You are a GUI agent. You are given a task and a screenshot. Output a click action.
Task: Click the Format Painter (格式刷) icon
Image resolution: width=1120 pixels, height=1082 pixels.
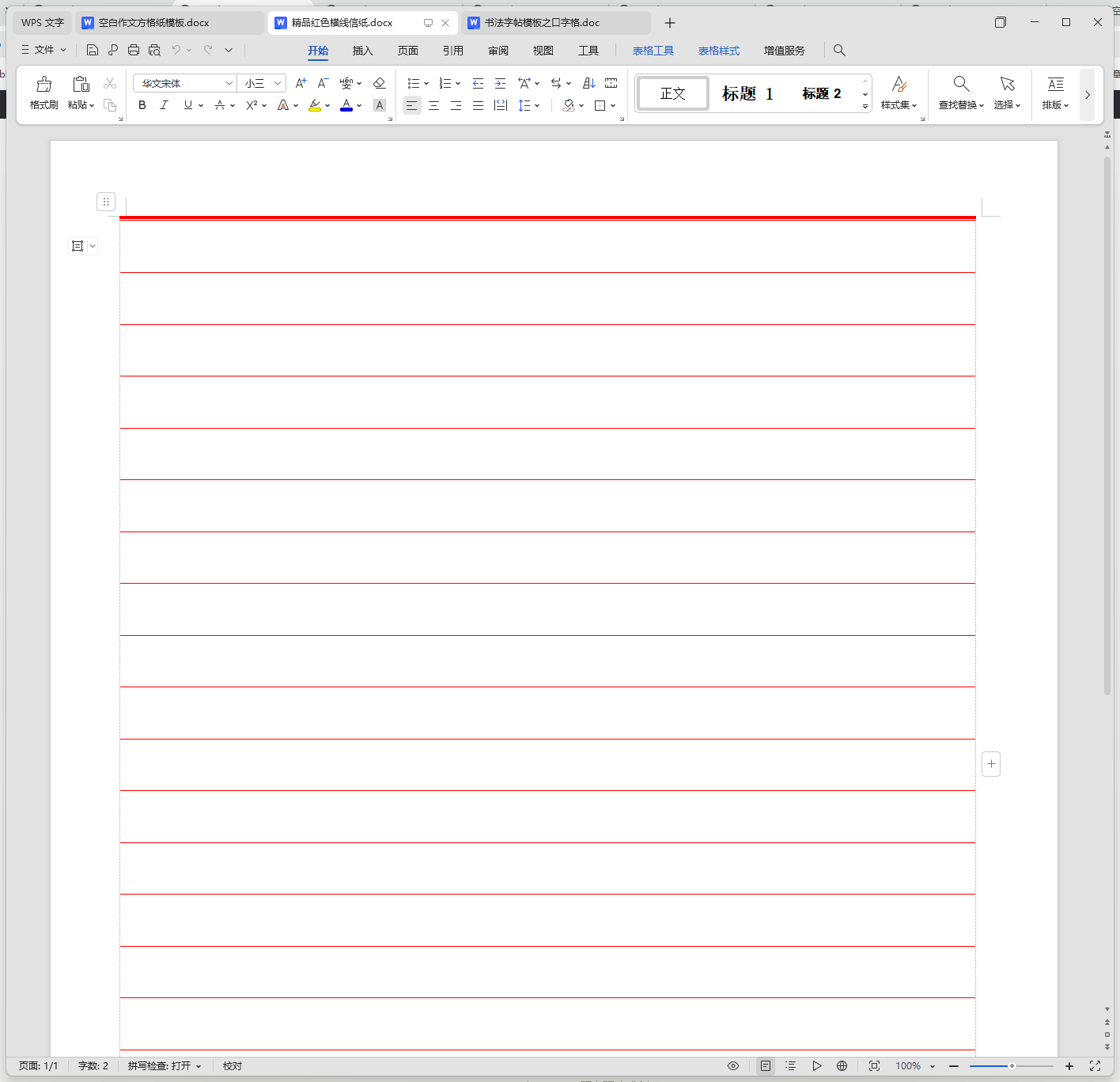[44, 93]
